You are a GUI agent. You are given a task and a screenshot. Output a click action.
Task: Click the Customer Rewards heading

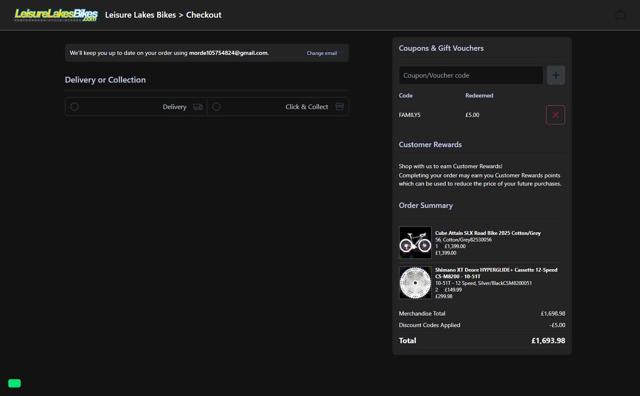[x=430, y=145]
